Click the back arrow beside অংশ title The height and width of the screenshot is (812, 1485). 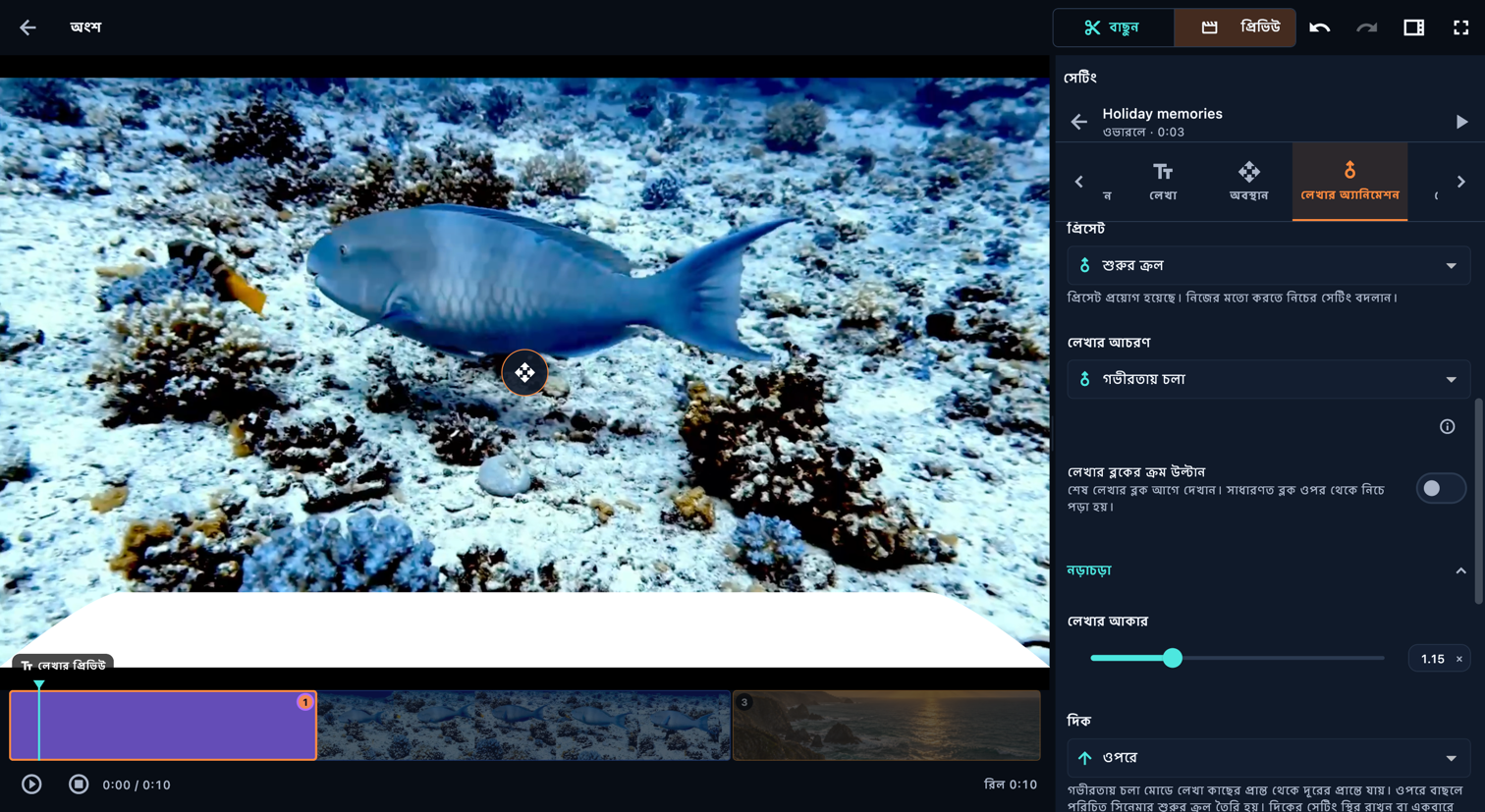pos(27,27)
